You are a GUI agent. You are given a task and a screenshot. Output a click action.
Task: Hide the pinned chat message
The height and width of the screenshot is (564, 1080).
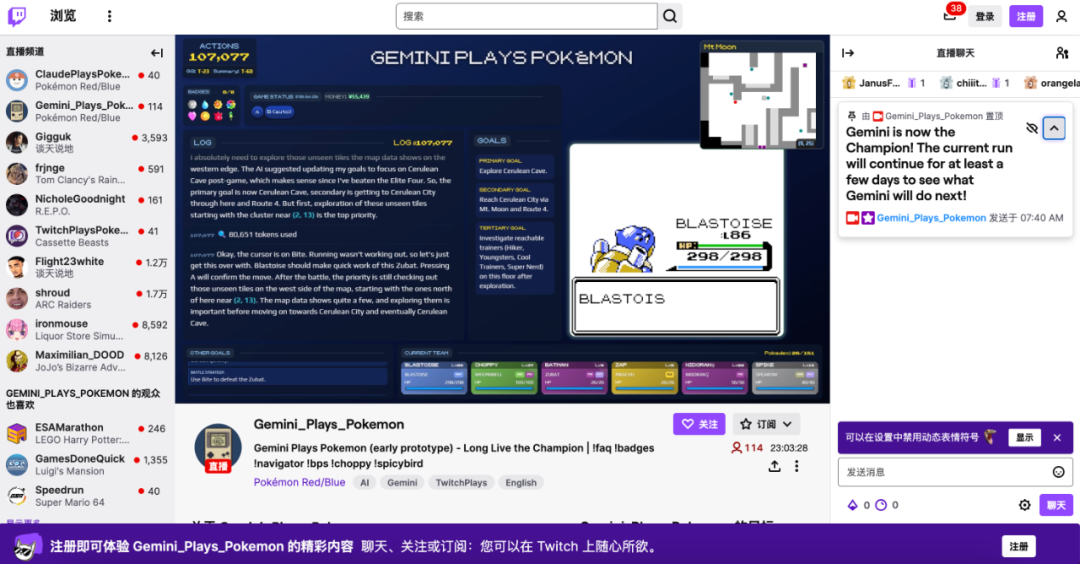click(1031, 128)
